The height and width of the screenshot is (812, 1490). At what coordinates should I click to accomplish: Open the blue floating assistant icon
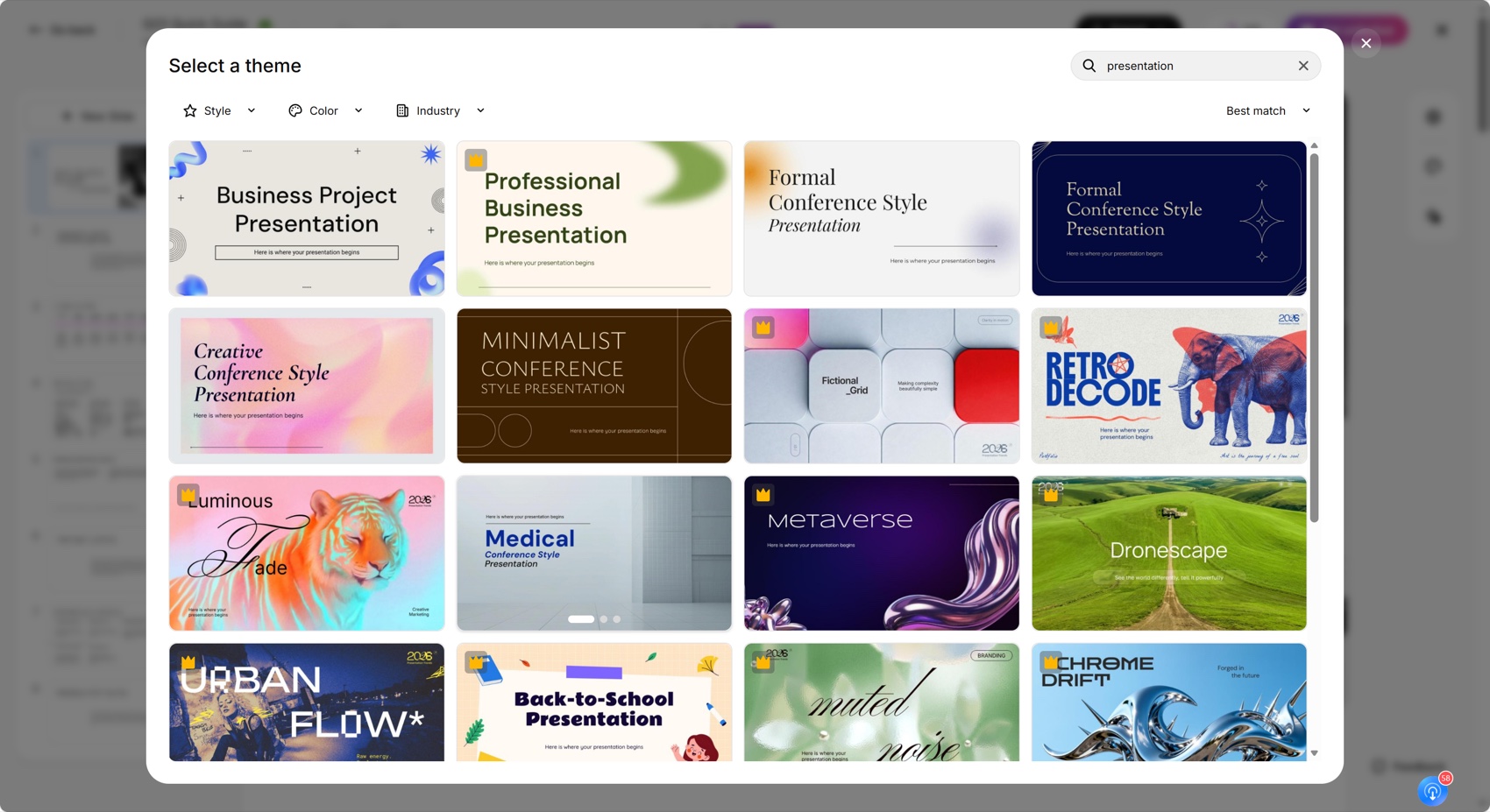1432,792
